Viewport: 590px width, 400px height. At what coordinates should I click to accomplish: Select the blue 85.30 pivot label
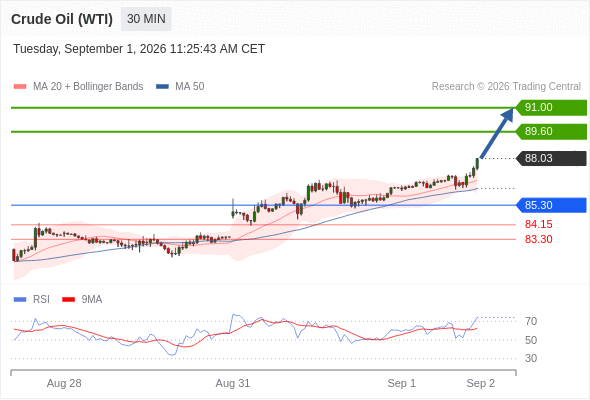click(x=551, y=205)
